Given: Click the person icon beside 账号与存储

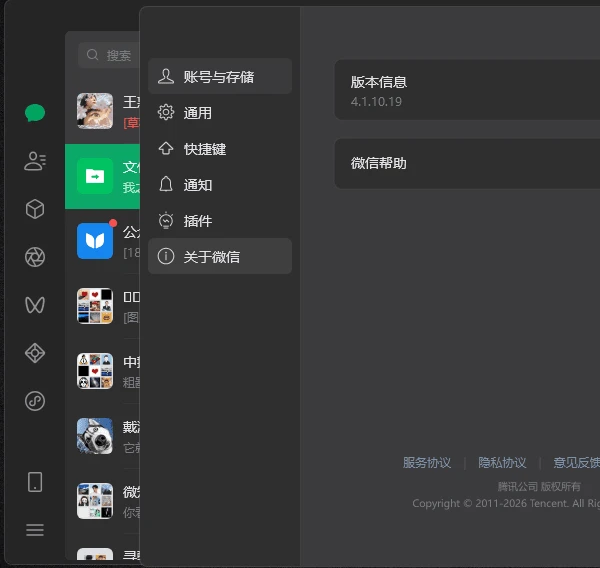Looking at the screenshot, I should (166, 76).
